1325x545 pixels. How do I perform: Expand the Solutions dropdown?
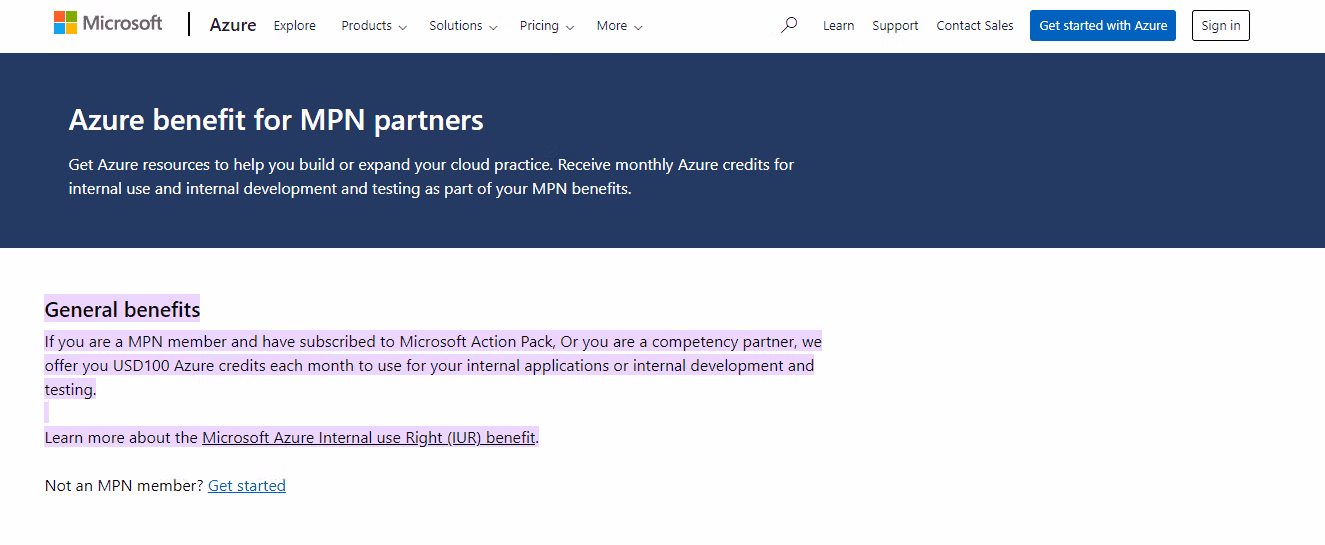point(463,26)
